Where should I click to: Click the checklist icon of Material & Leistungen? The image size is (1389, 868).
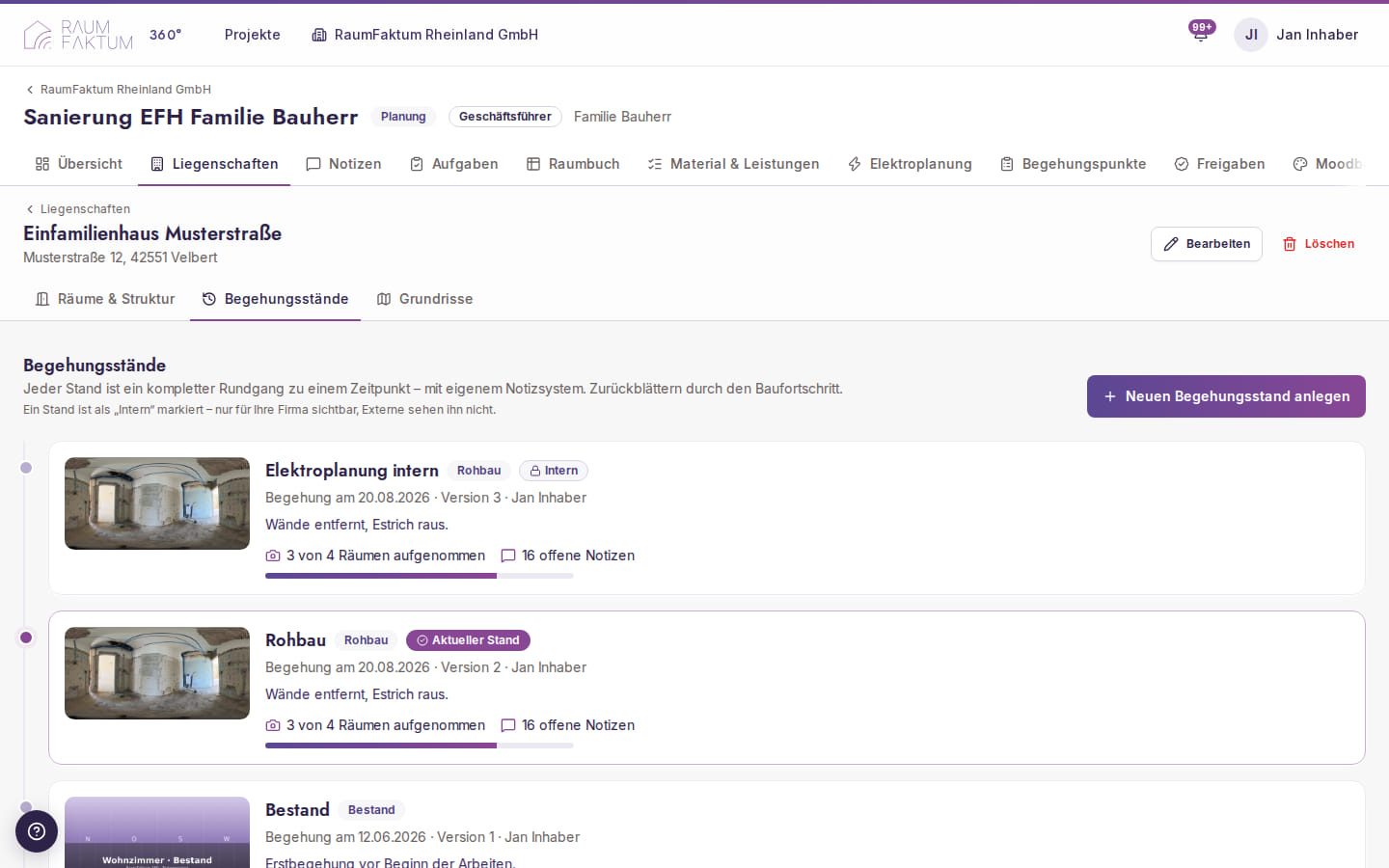[x=655, y=164]
